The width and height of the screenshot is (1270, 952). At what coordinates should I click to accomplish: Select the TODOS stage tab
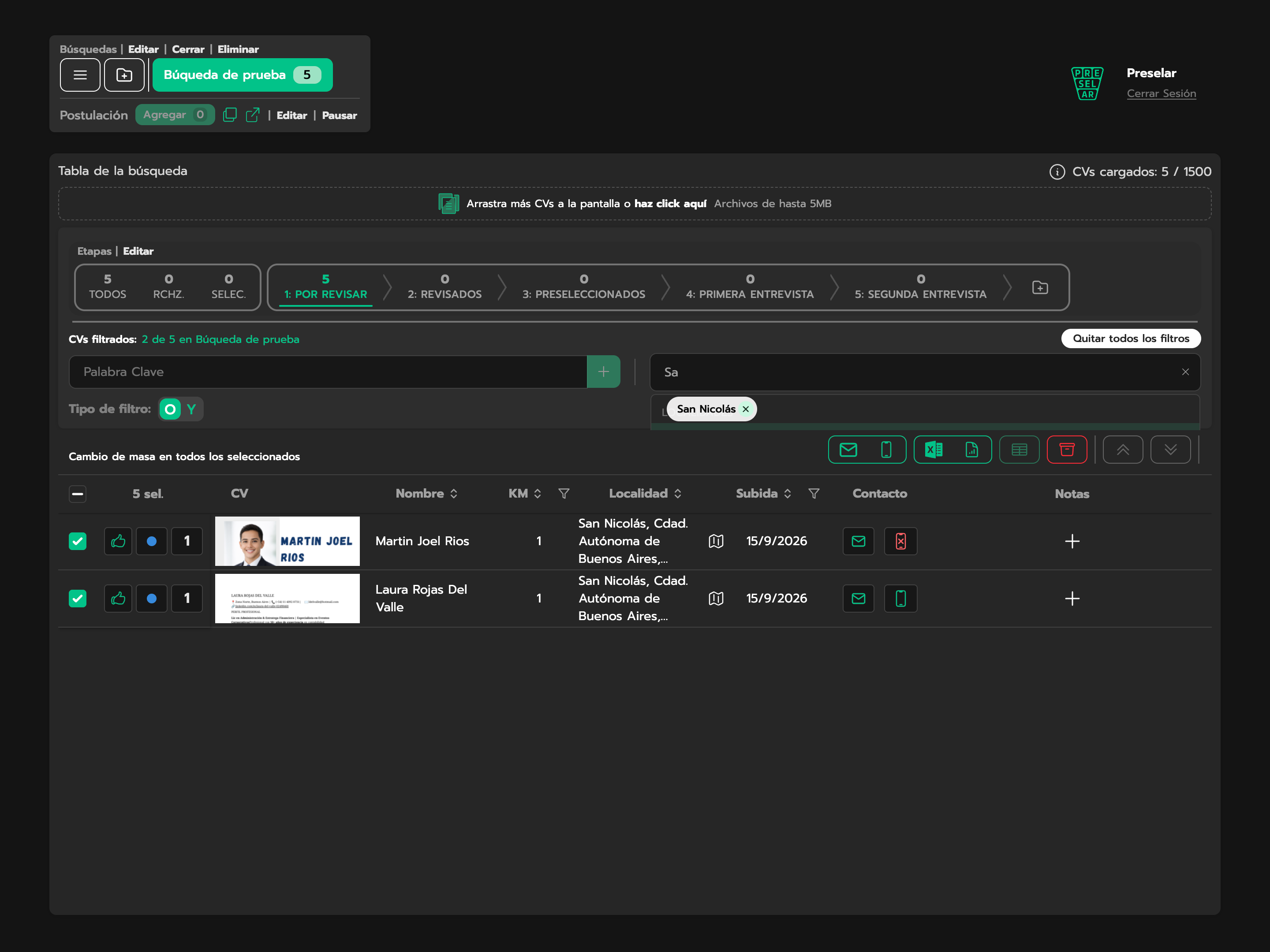coord(107,287)
